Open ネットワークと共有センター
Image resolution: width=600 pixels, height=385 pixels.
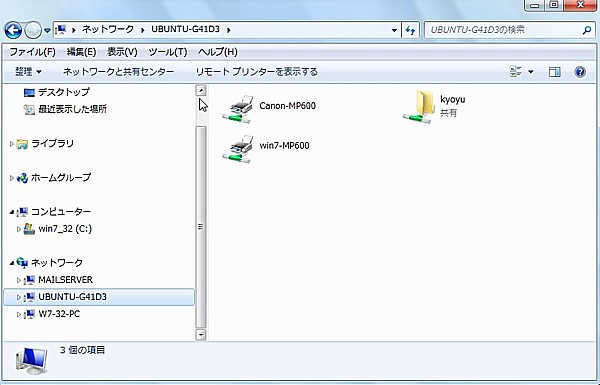click(118, 72)
